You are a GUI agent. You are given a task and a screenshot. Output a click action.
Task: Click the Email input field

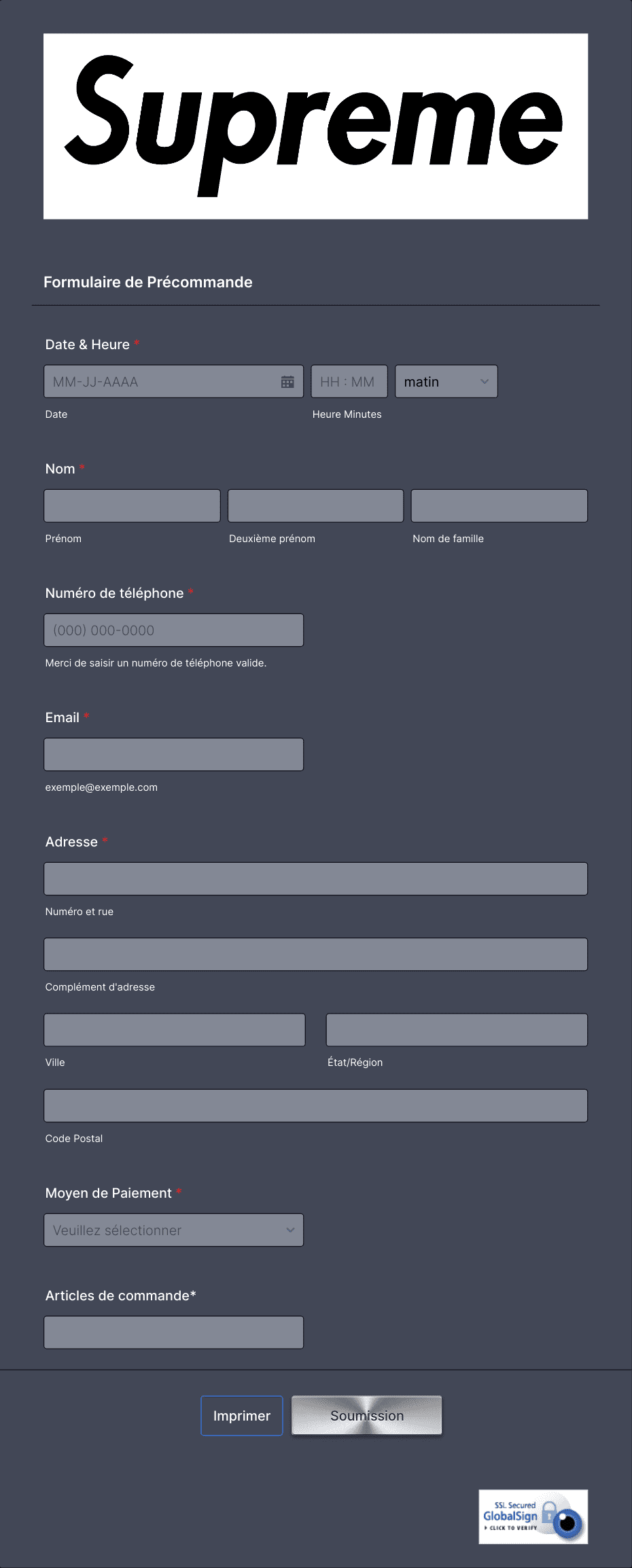click(x=174, y=755)
